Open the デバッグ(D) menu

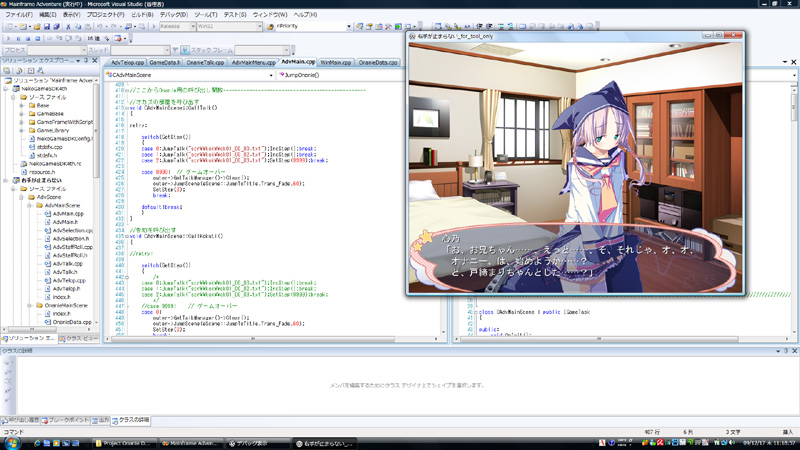click(173, 15)
